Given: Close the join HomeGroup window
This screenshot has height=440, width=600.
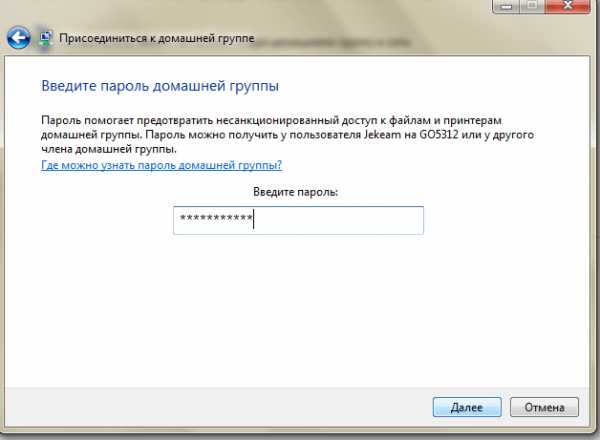Looking at the screenshot, I should pos(566,6).
